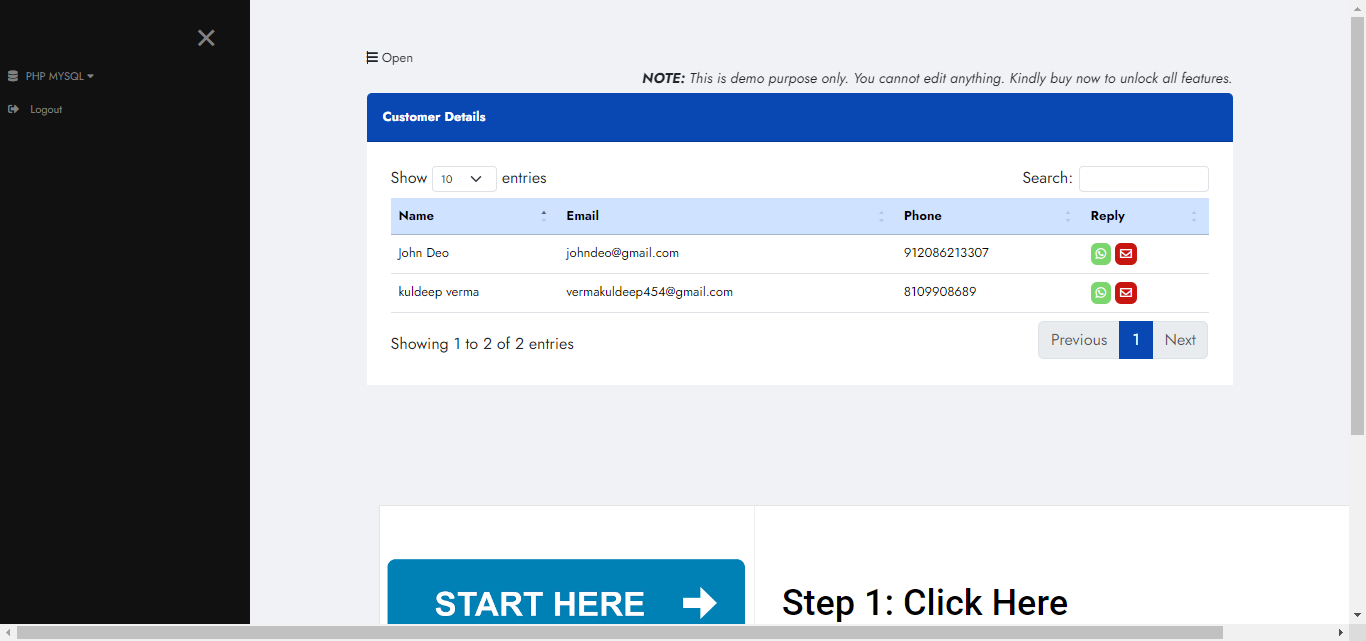Click the START HERE button
Image resolution: width=1366 pixels, height=641 pixels.
pyautogui.click(x=566, y=603)
